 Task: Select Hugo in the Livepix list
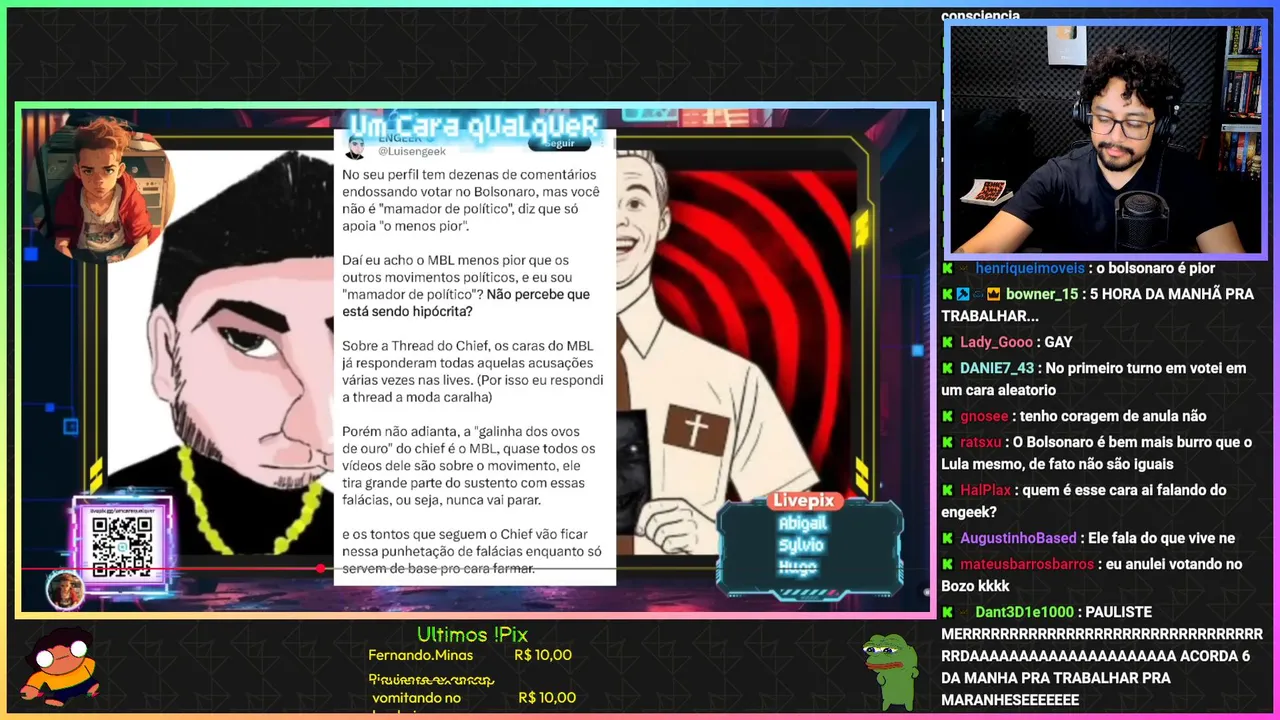pos(798,567)
